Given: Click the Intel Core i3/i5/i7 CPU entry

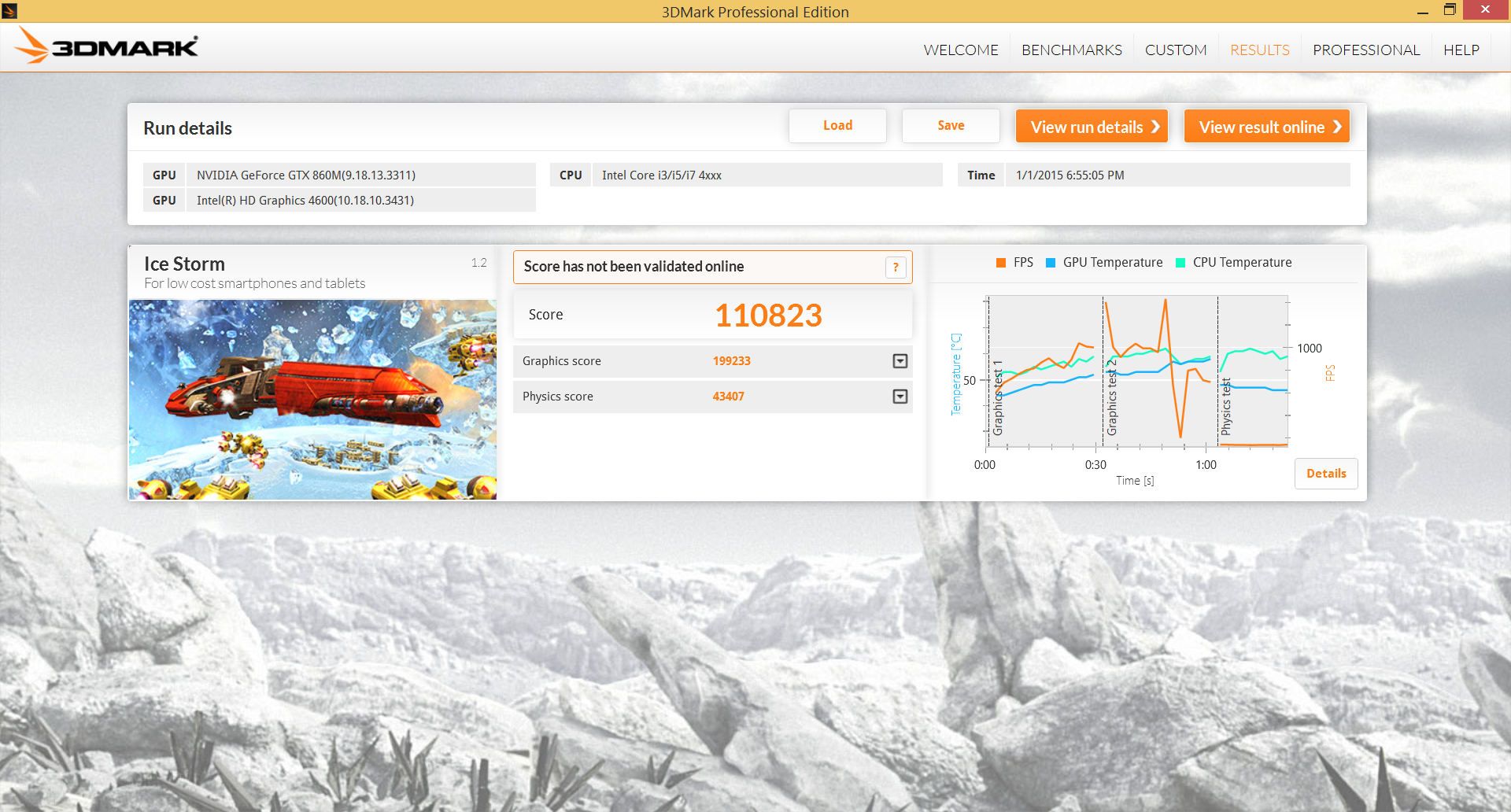Looking at the screenshot, I should 767,175.
